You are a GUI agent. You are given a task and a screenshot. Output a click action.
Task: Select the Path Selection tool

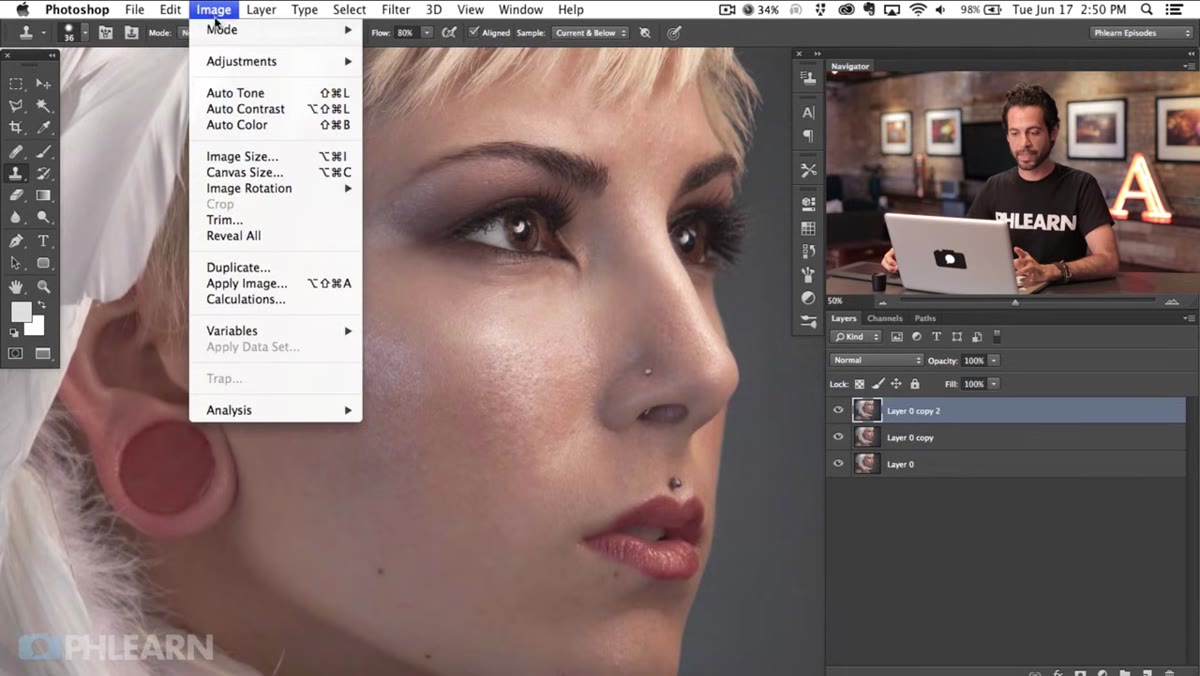[16, 263]
